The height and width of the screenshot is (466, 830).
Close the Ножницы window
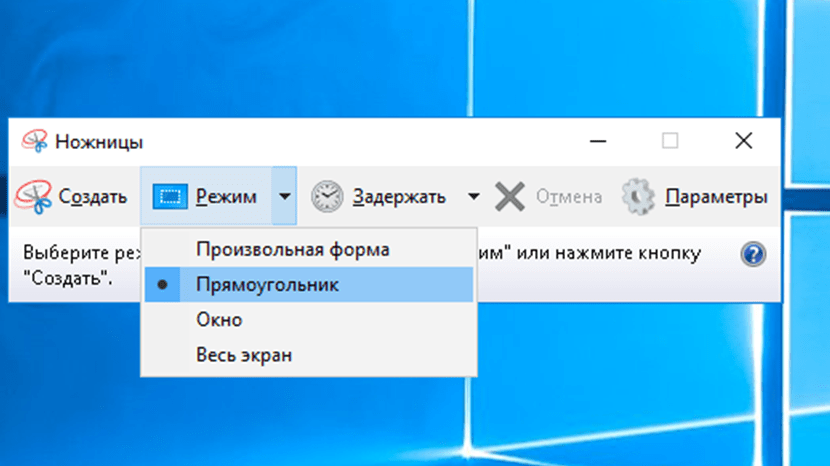743,141
